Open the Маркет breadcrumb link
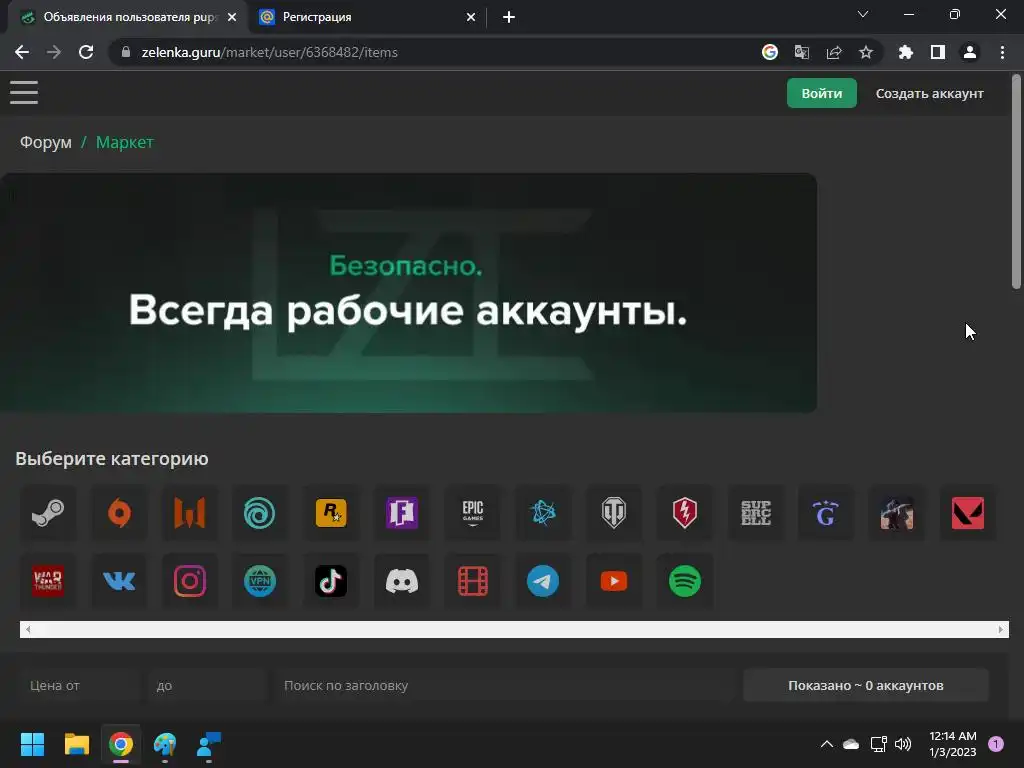The width and height of the screenshot is (1024, 768). pos(125,142)
